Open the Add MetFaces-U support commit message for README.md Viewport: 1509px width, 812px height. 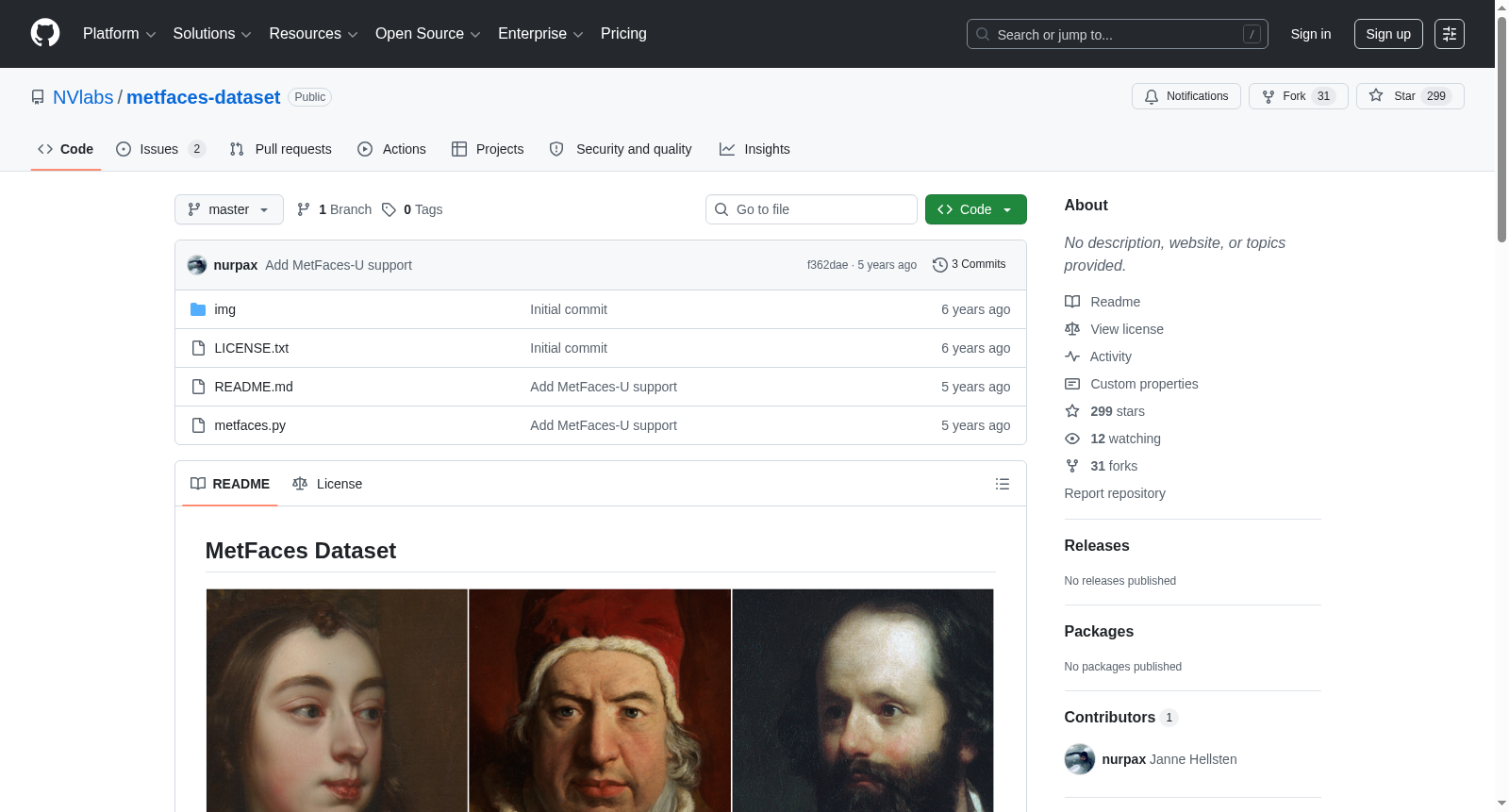(604, 387)
